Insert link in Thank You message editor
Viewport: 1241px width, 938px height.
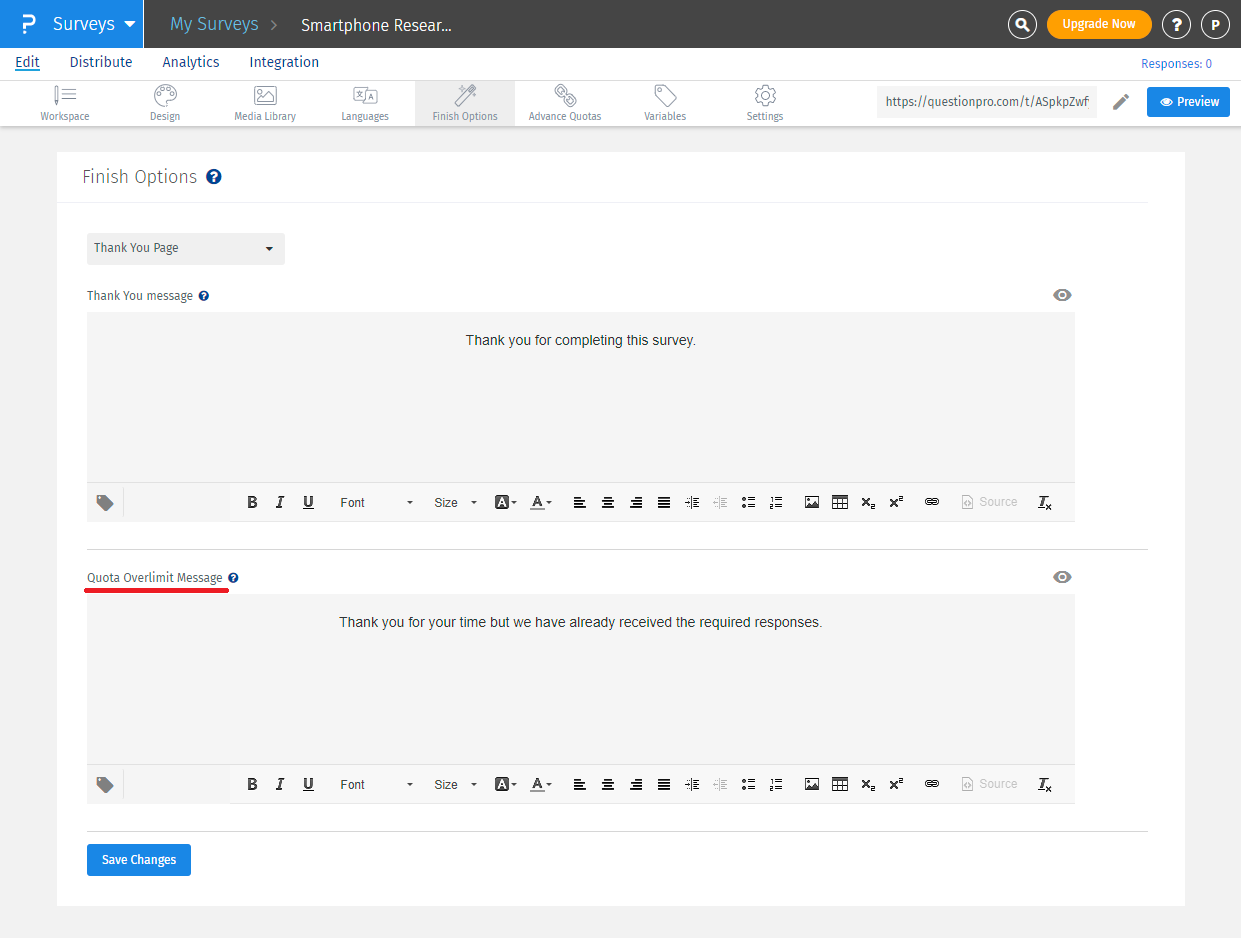[932, 502]
